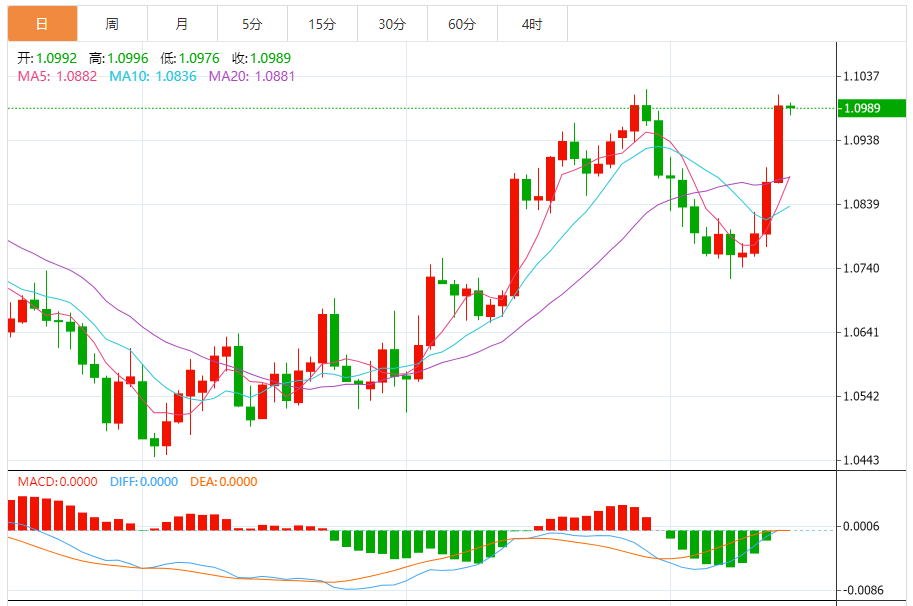Screen dimensions: 913x606
Task: Click the 开:1.0992 open price value
Action: click(47, 58)
